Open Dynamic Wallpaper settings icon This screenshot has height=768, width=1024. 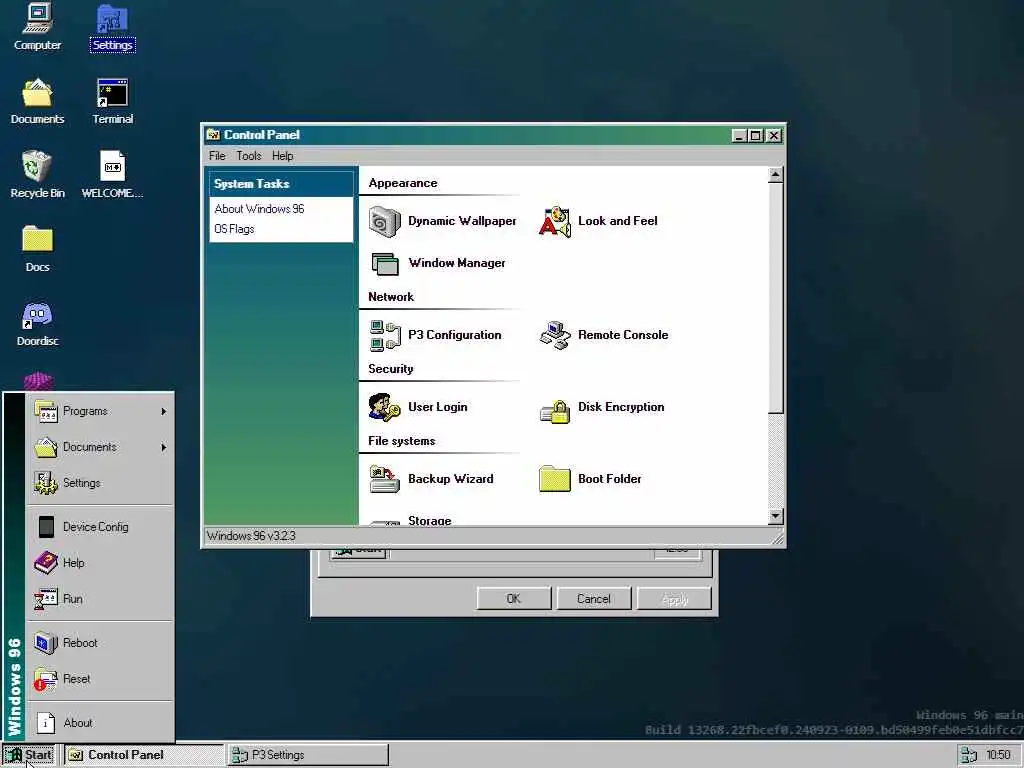point(385,221)
